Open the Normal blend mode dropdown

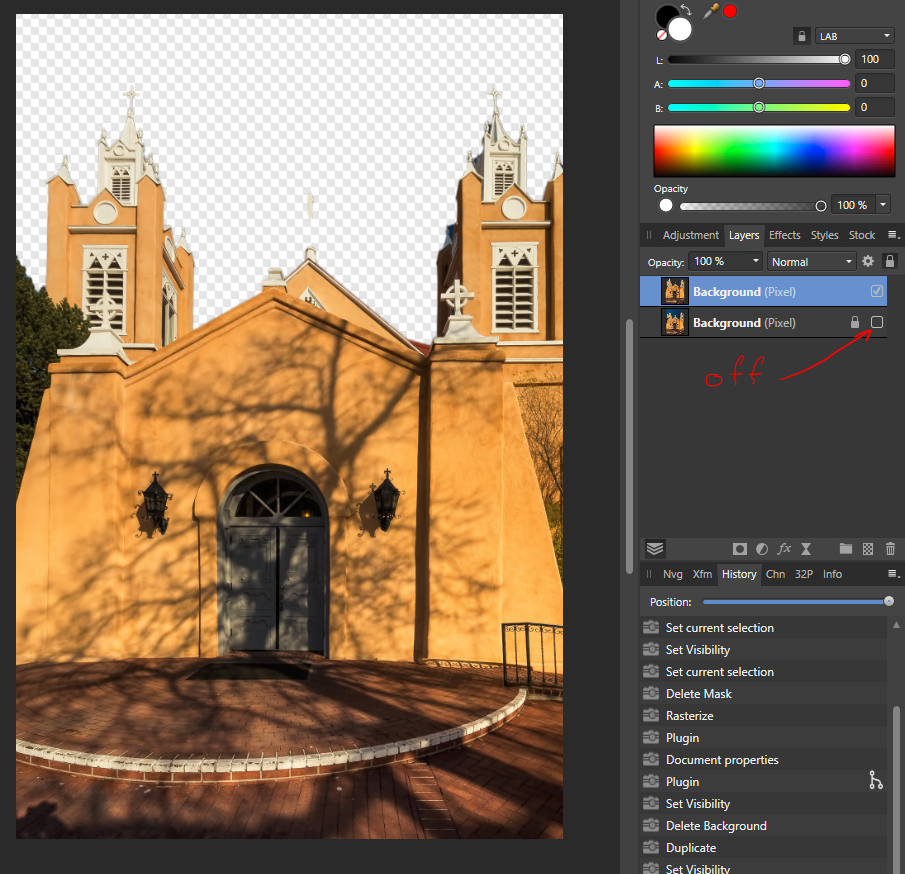point(811,261)
